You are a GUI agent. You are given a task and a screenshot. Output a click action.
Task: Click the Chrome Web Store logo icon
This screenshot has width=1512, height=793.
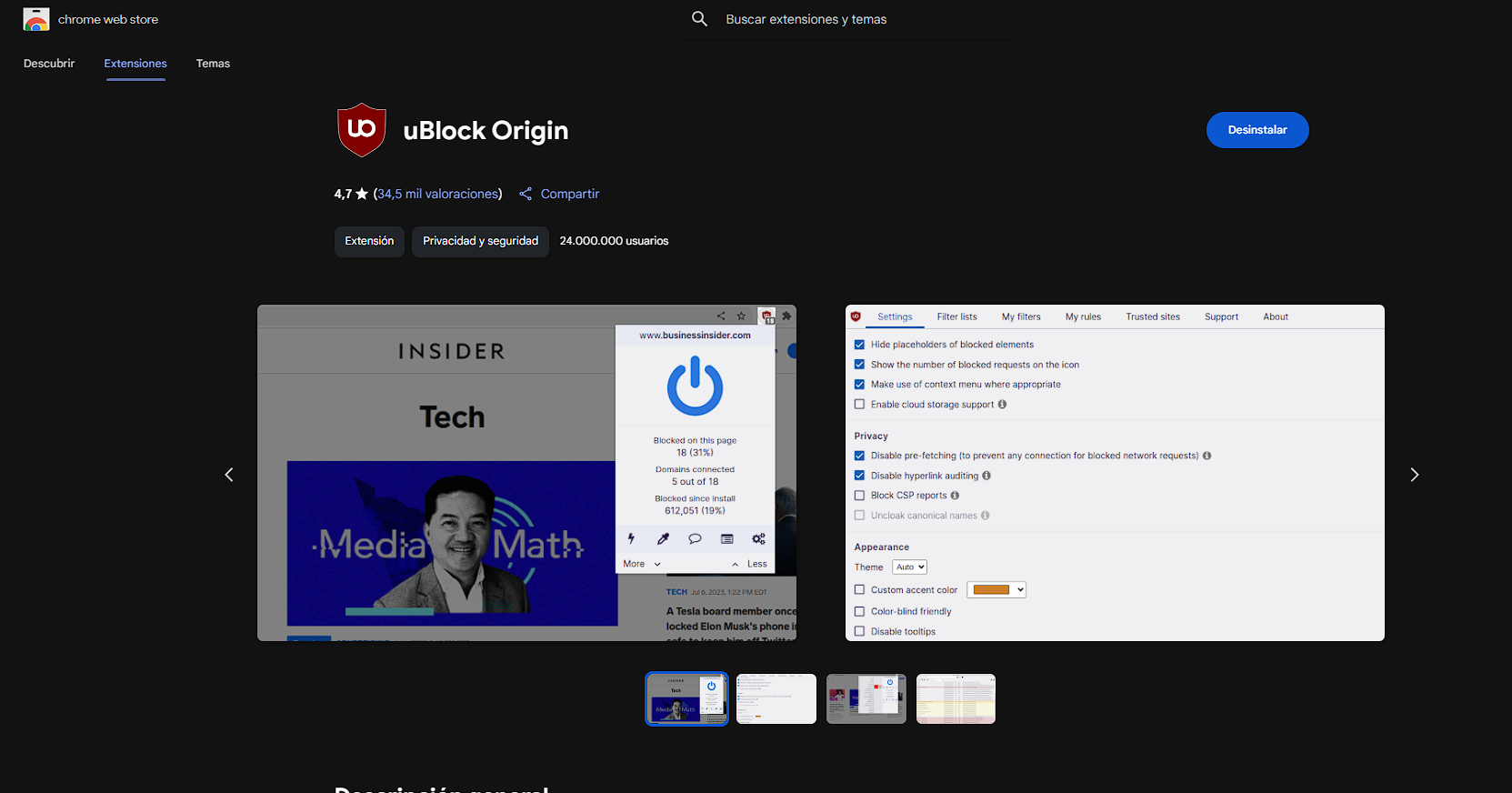(36, 19)
